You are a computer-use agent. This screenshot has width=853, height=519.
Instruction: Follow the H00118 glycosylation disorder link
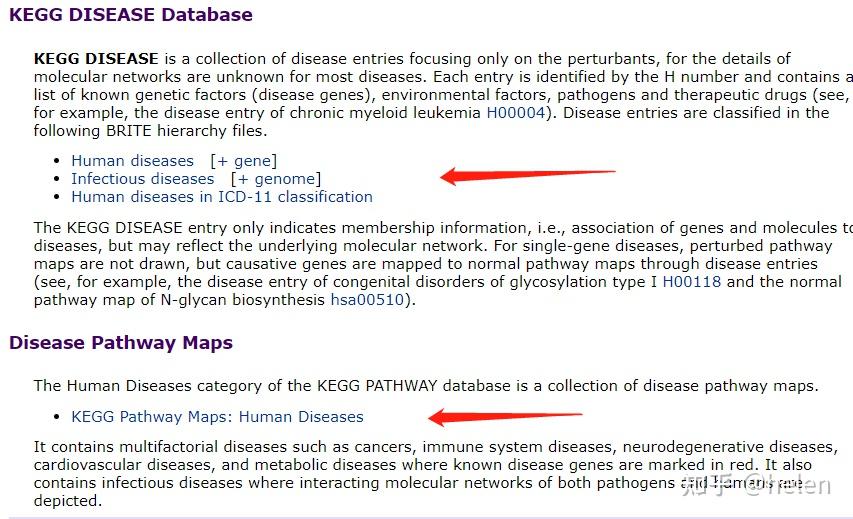pyautogui.click(x=692, y=282)
